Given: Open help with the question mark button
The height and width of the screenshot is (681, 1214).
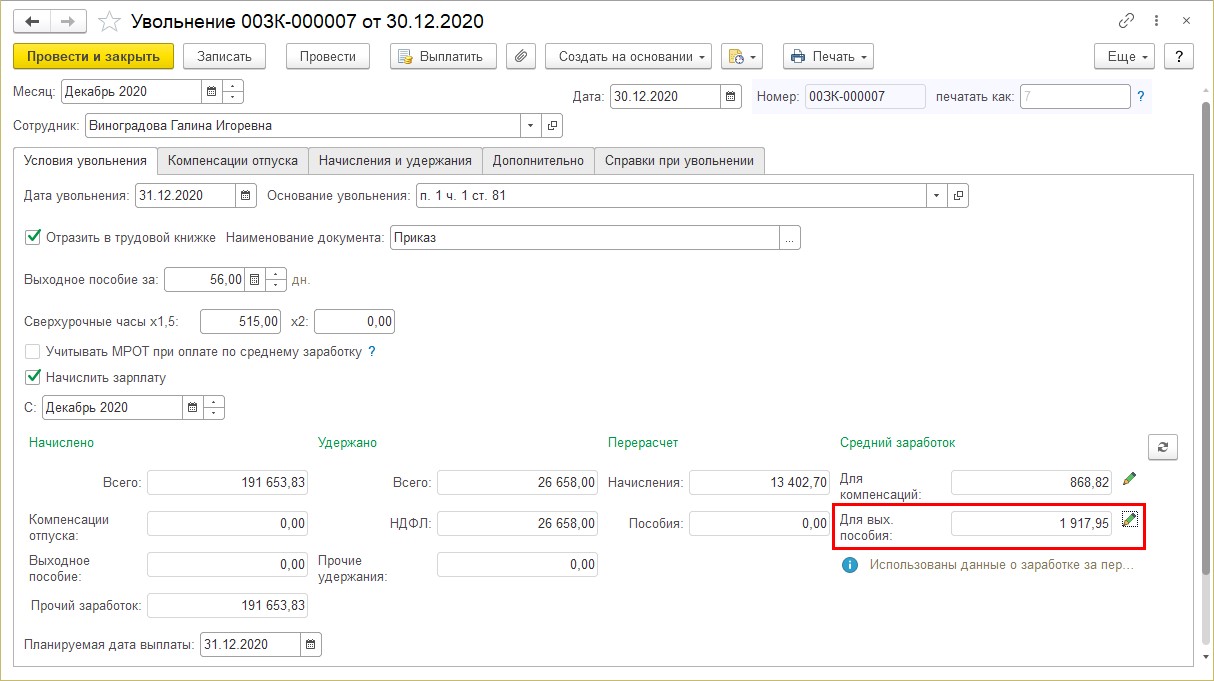Looking at the screenshot, I should coord(1180,57).
